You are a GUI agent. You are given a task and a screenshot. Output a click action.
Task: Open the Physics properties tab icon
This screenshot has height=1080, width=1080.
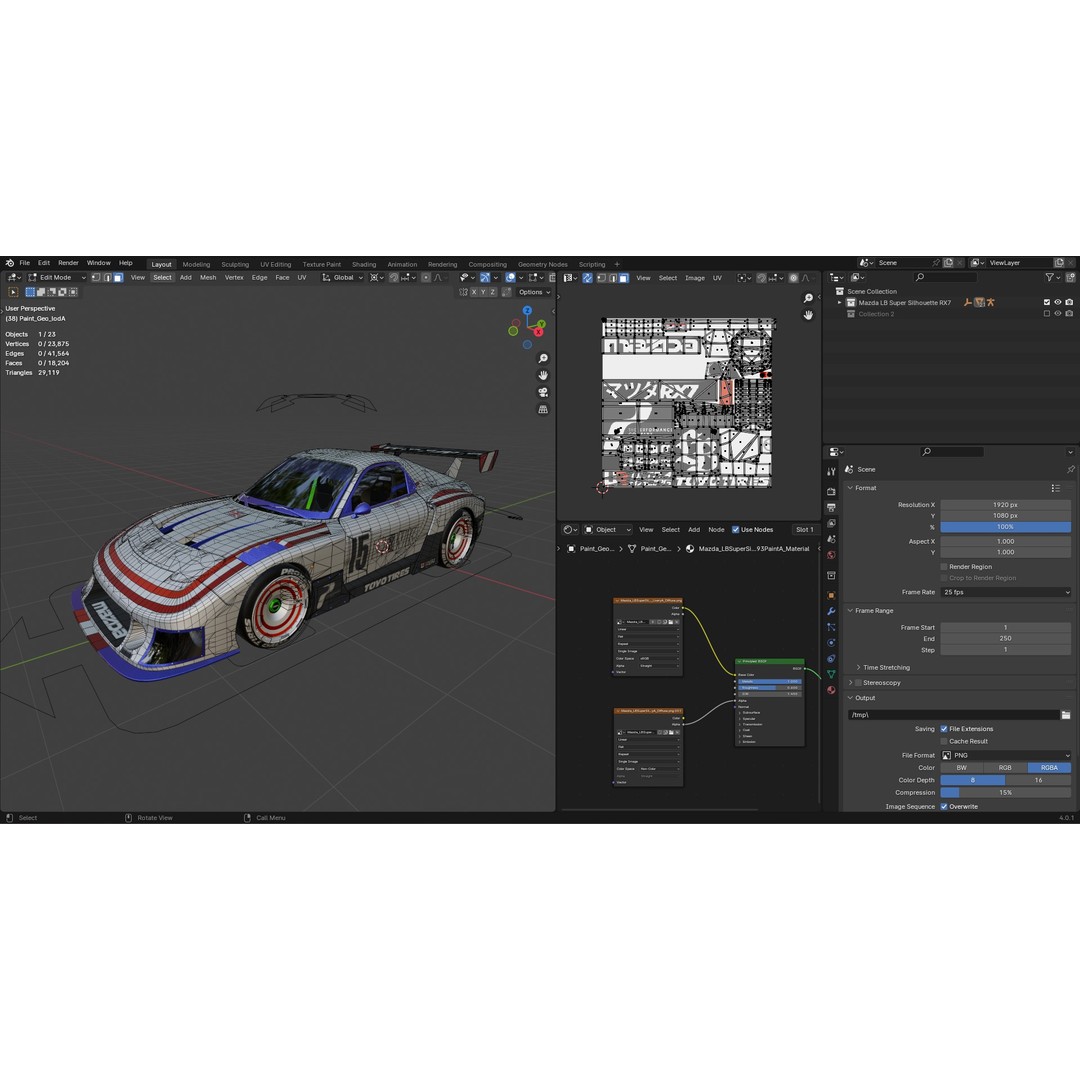(x=831, y=643)
